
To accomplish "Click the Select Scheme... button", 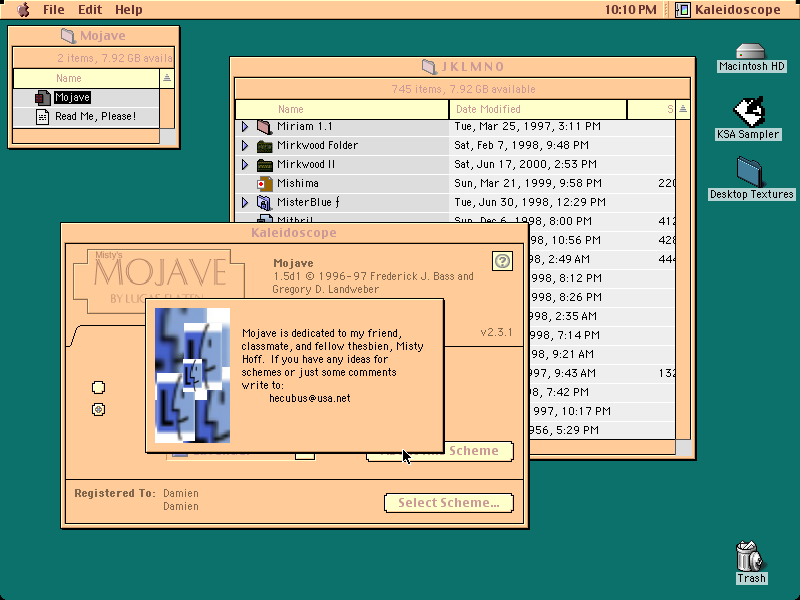I will click(448, 503).
